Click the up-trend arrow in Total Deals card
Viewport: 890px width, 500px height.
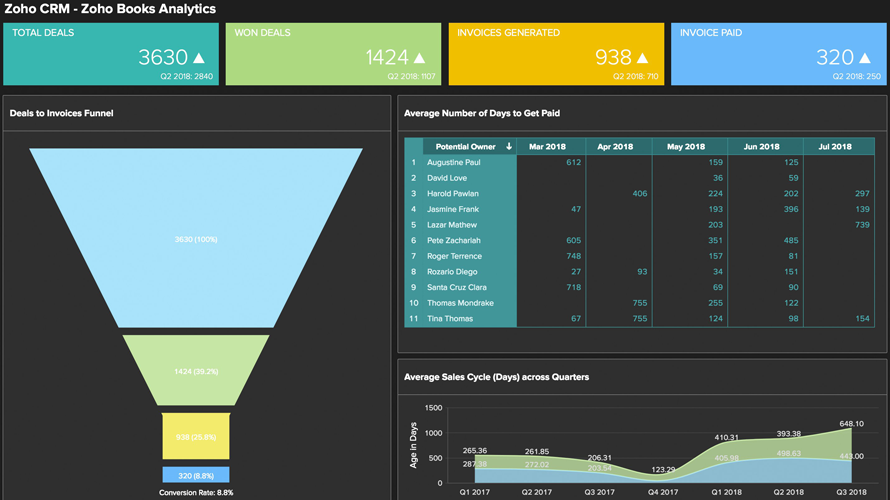point(197,58)
